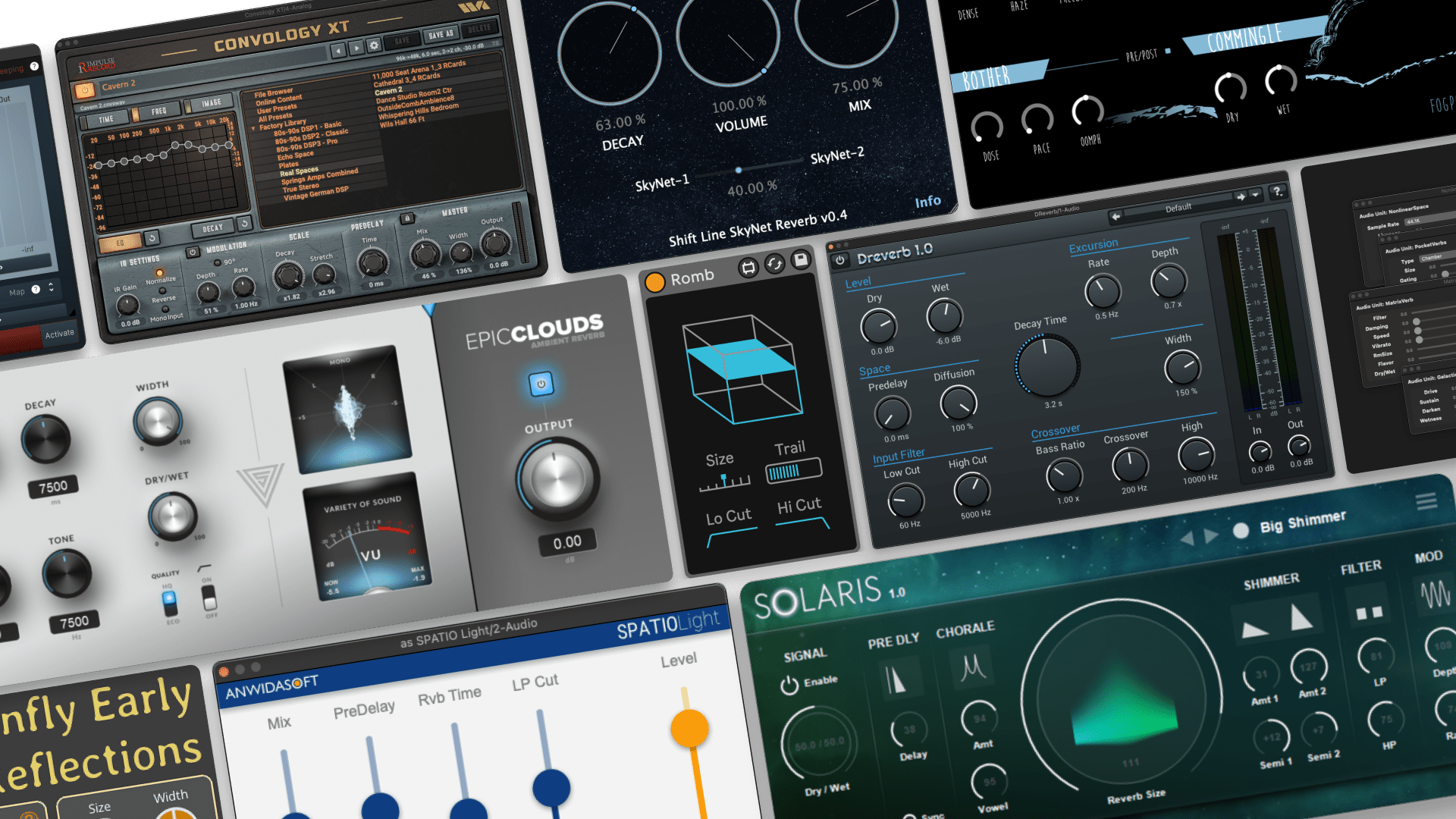Viewport: 1456px width, 819px height.
Task: Collapse Factory Library tree in Convology XT
Action: point(253,128)
